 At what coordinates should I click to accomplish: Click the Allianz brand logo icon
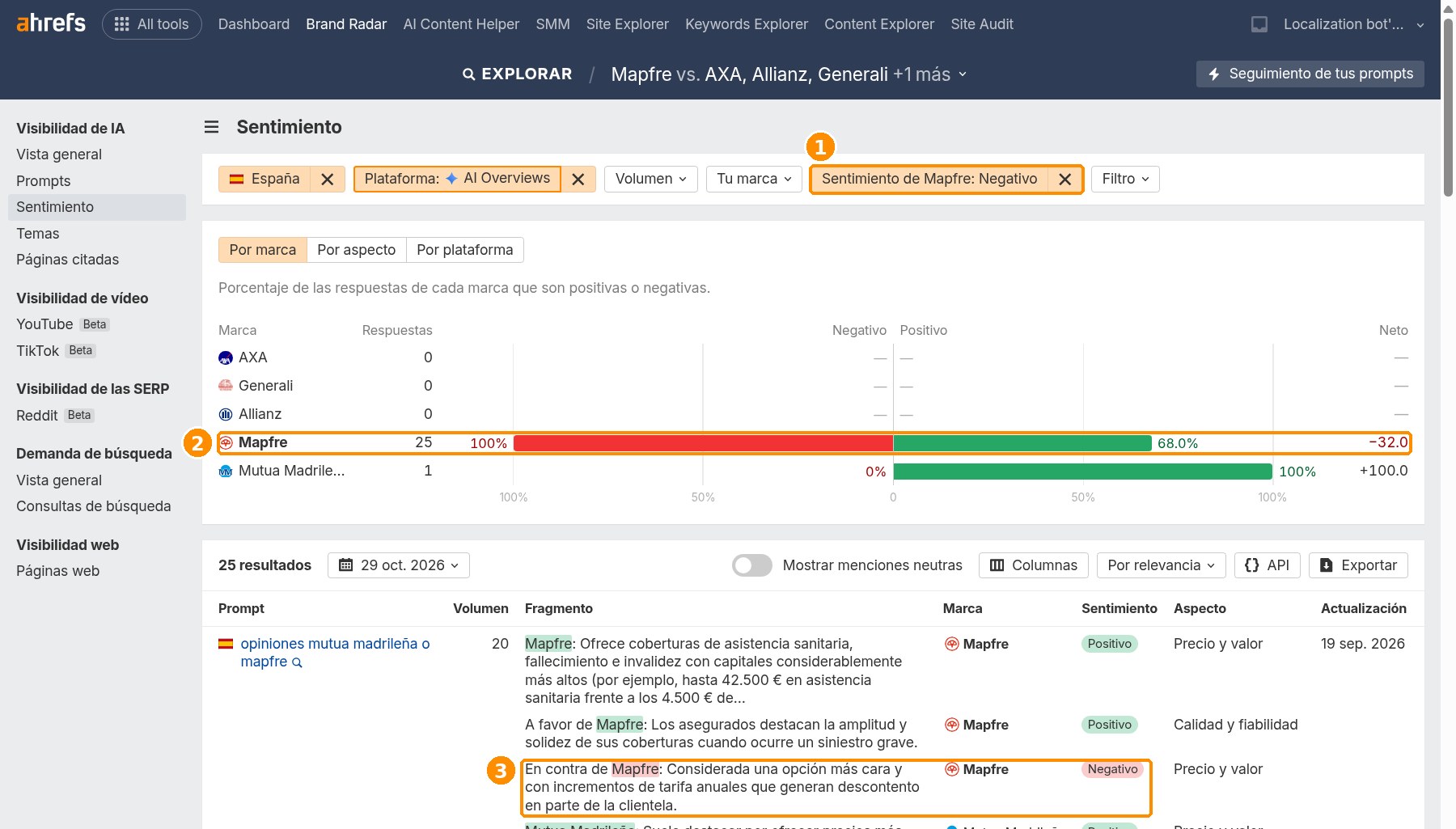point(226,414)
